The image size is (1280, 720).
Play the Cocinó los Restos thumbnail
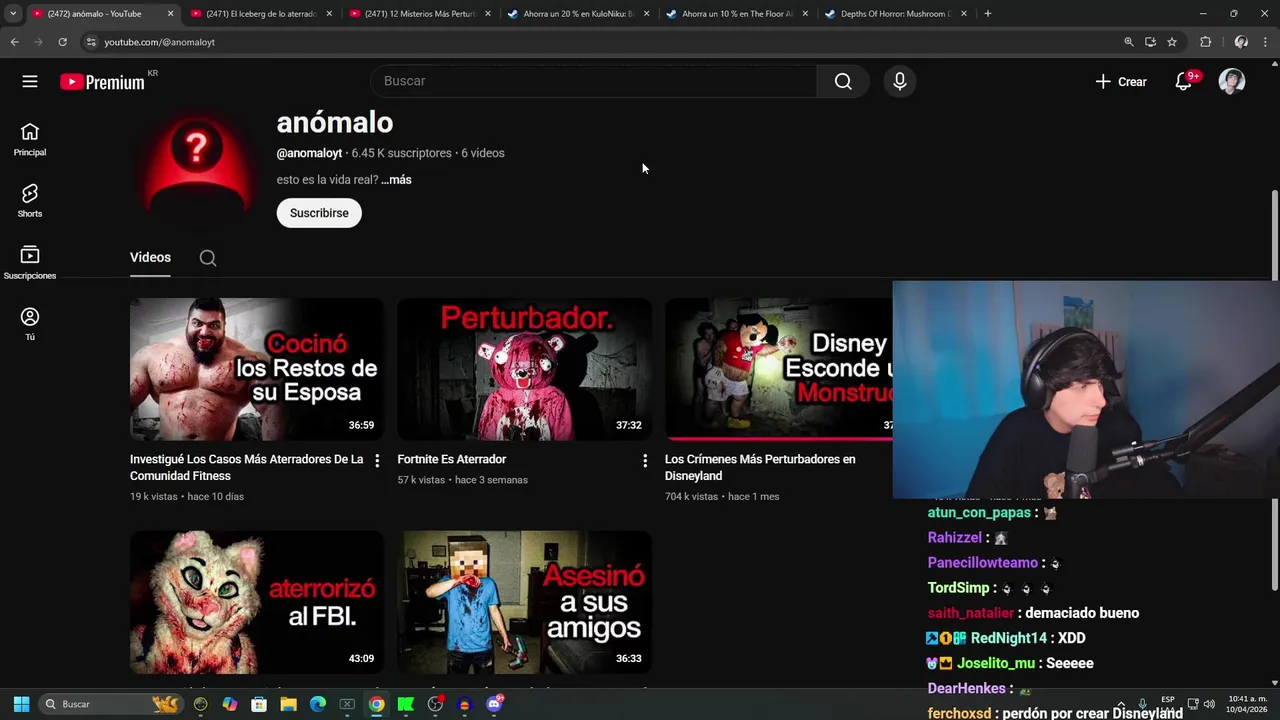(257, 369)
